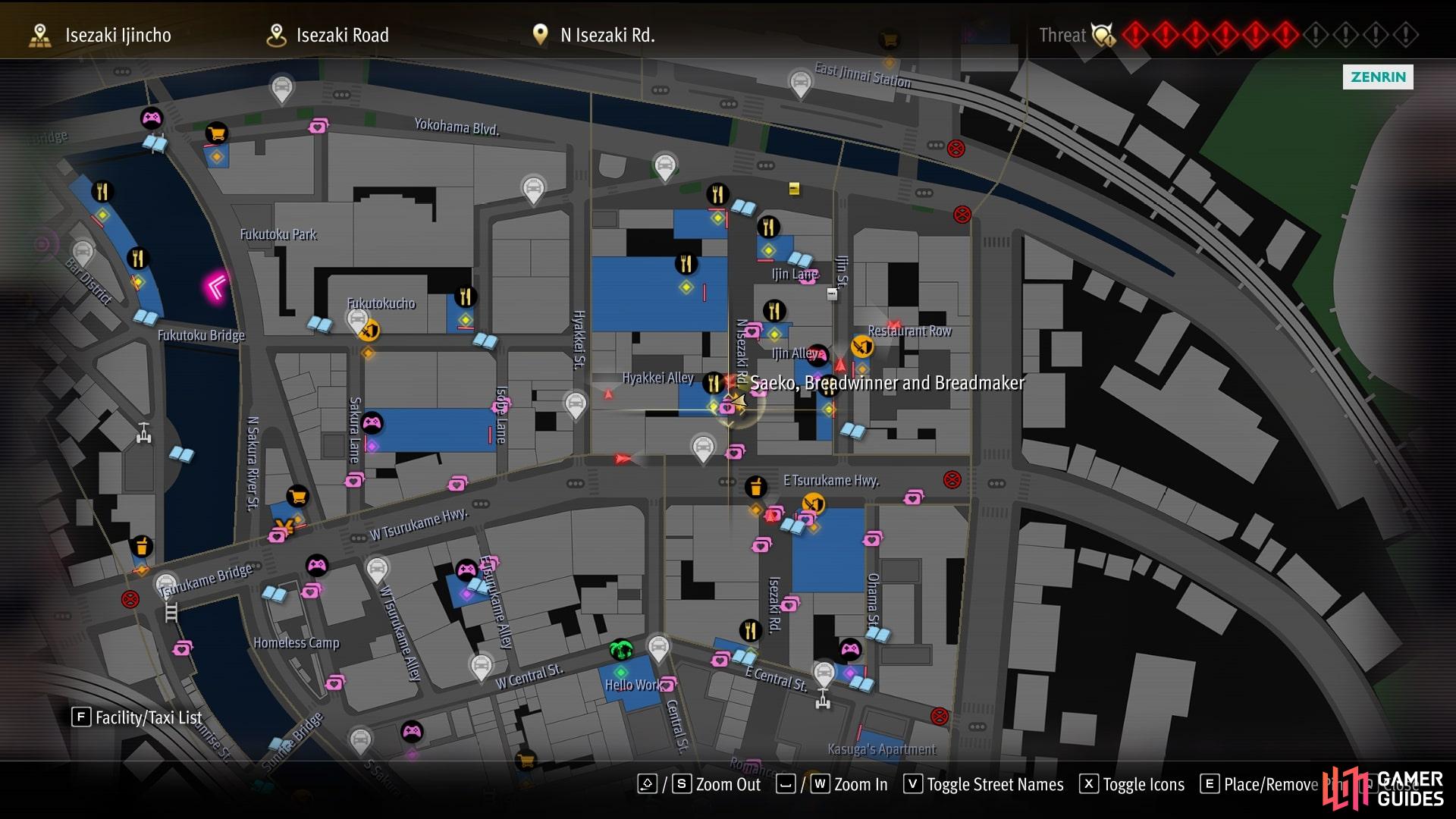Click the Zoom Out control
This screenshot has height=819, width=1456.
pyautogui.click(x=699, y=785)
